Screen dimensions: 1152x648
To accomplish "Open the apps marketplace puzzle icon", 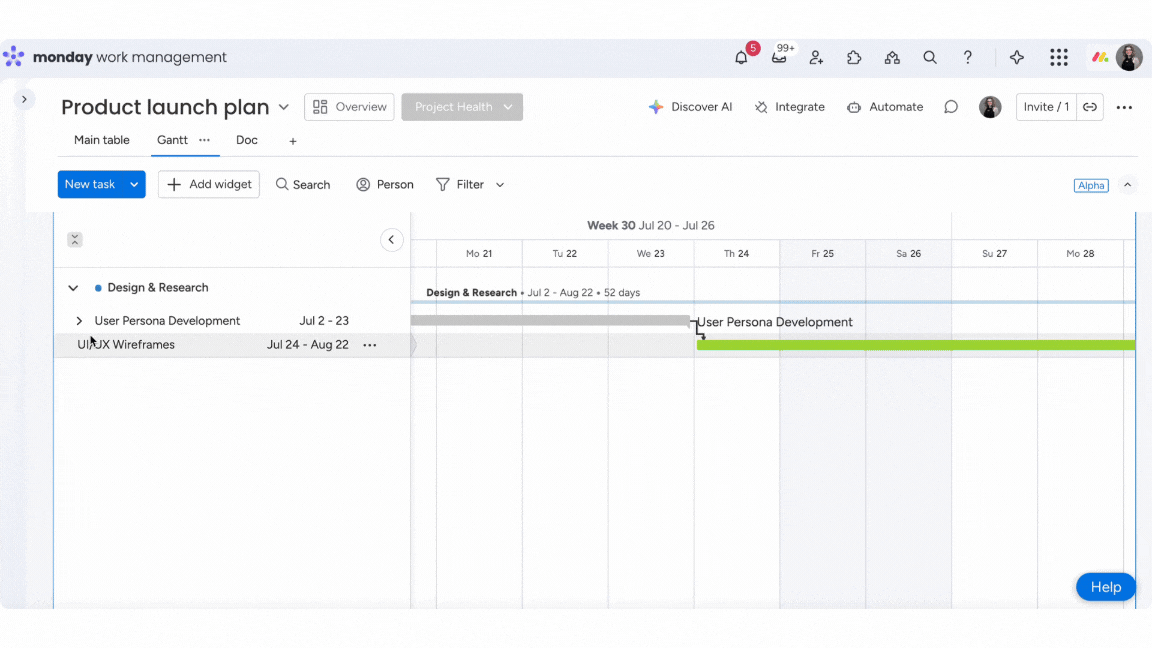I will click(x=854, y=58).
